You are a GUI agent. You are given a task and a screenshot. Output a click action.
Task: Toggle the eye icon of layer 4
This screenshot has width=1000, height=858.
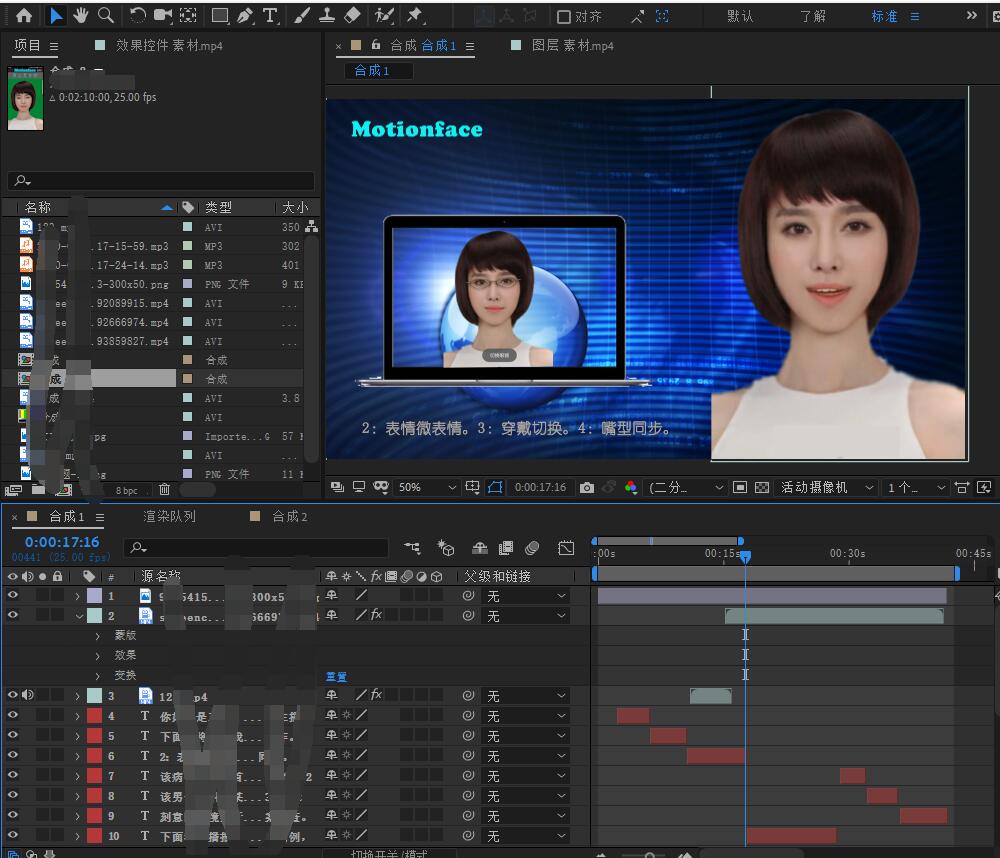13,716
